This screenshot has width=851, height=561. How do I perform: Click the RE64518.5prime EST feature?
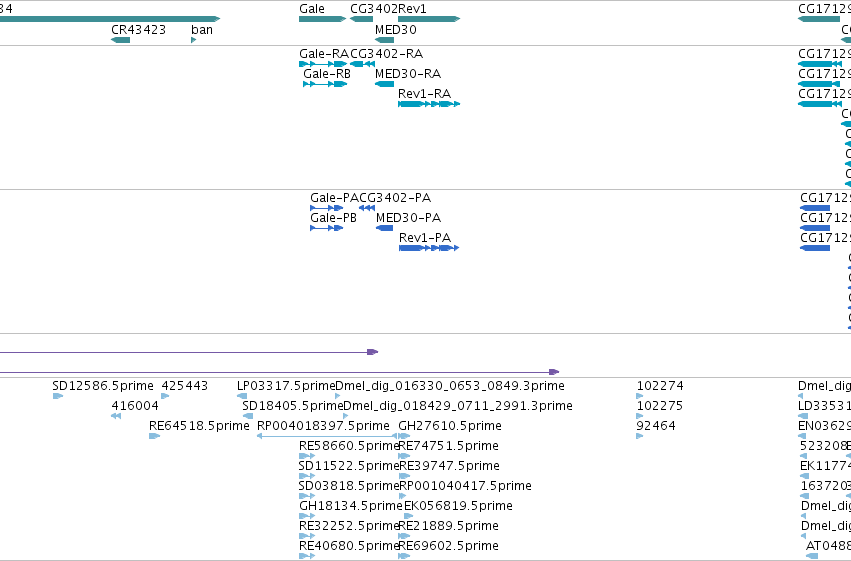(155, 436)
